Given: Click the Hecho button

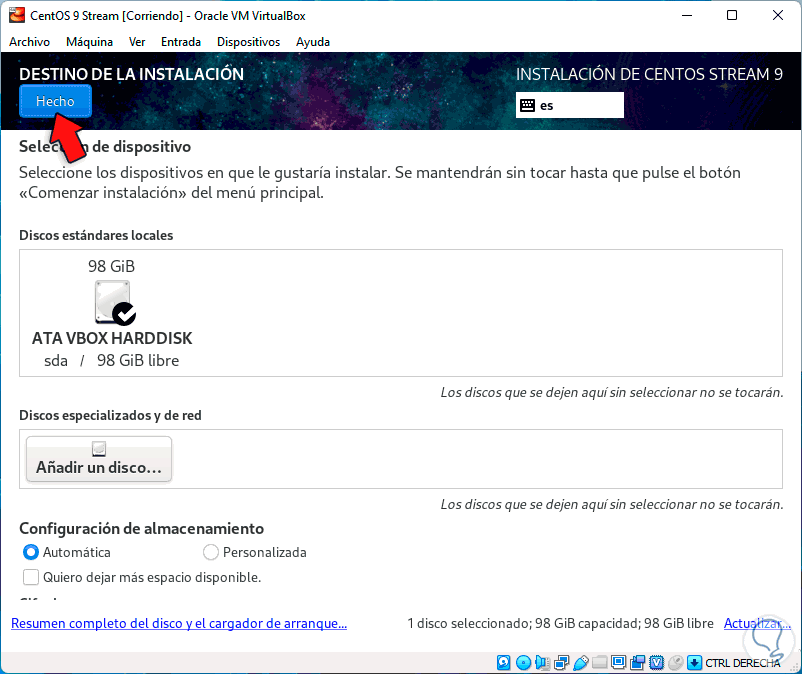Looking at the screenshot, I should point(55,101).
